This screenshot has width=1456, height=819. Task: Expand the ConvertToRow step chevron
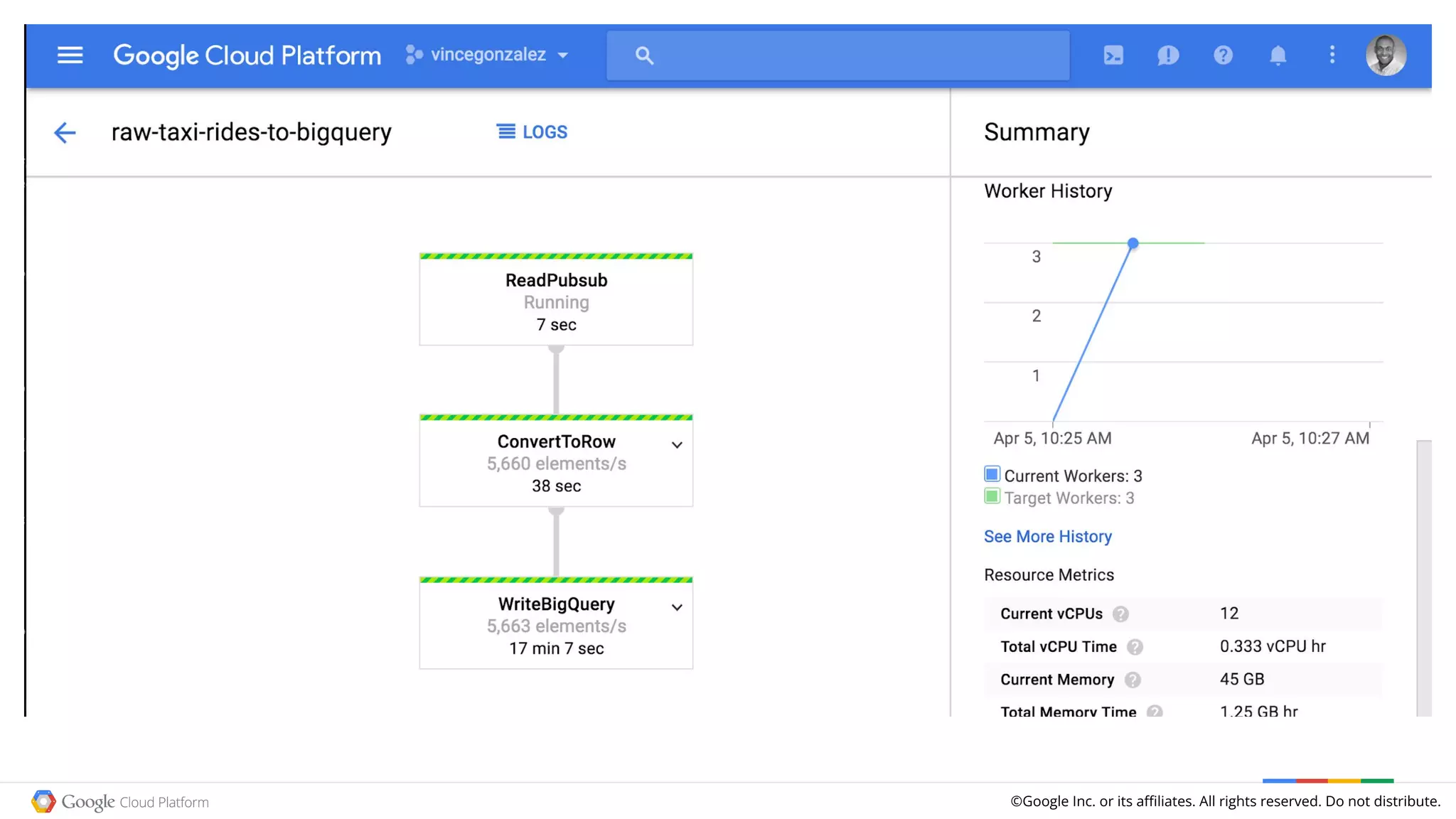tap(677, 445)
